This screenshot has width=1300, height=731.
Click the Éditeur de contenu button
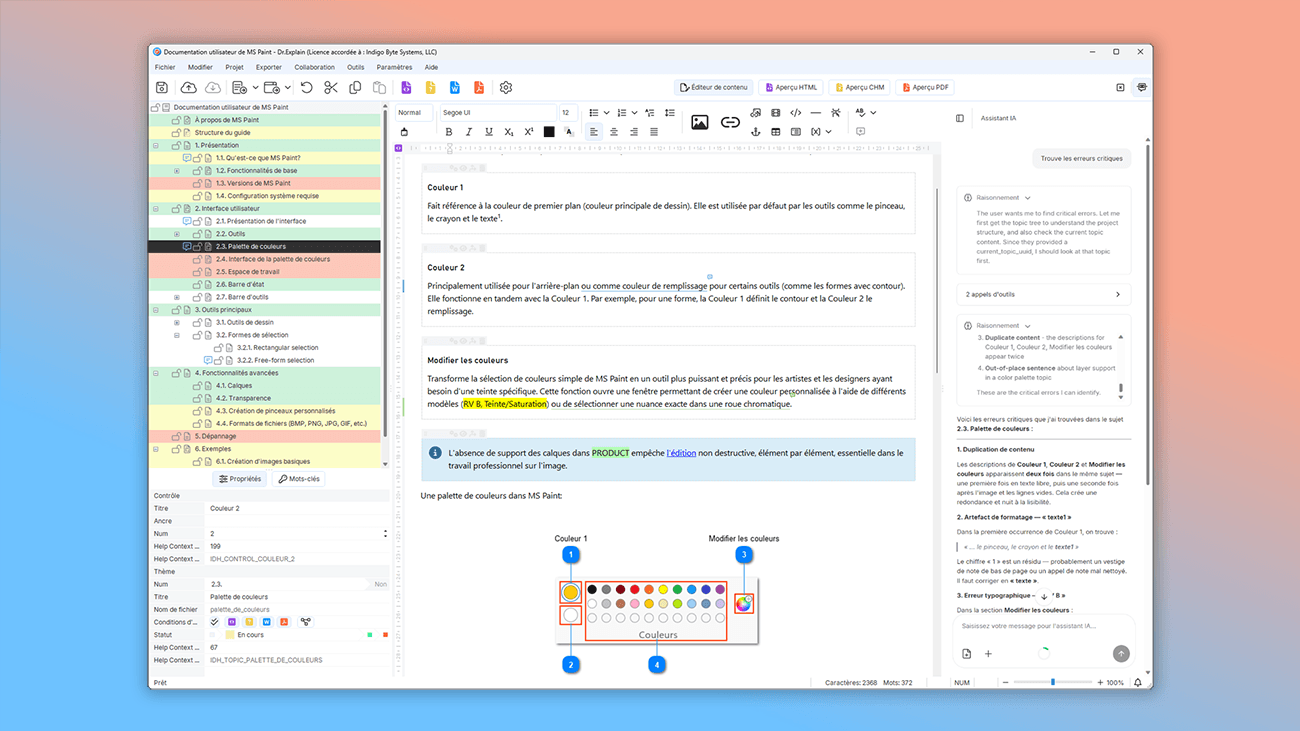coord(714,88)
